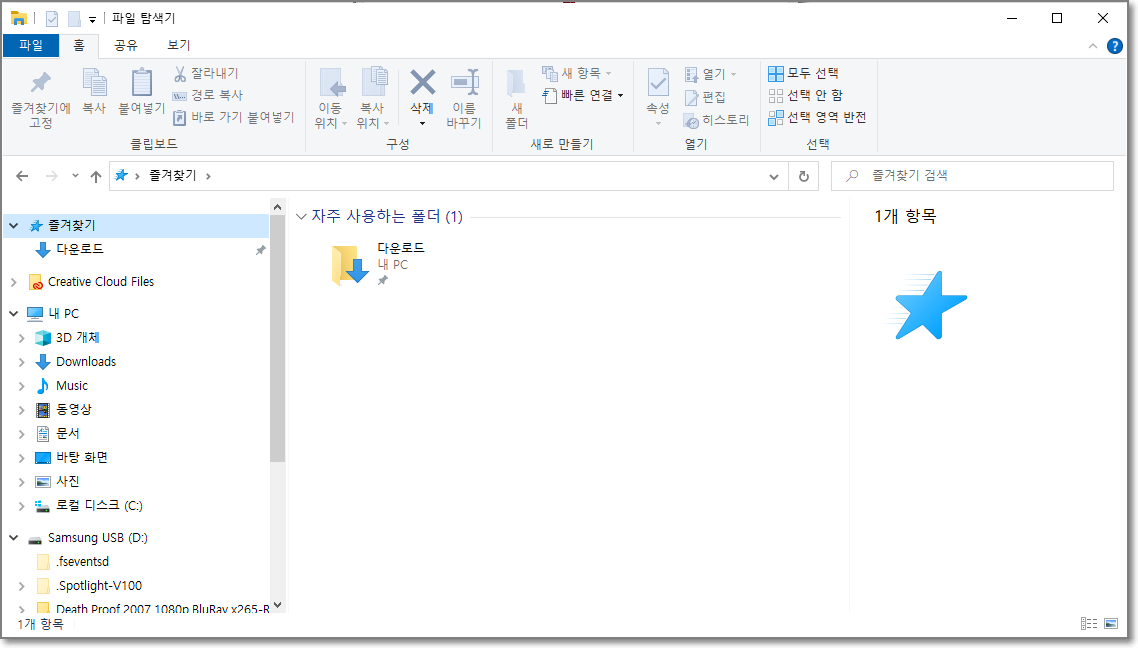Click 경로 복사 in clipboard group

click(x=208, y=95)
